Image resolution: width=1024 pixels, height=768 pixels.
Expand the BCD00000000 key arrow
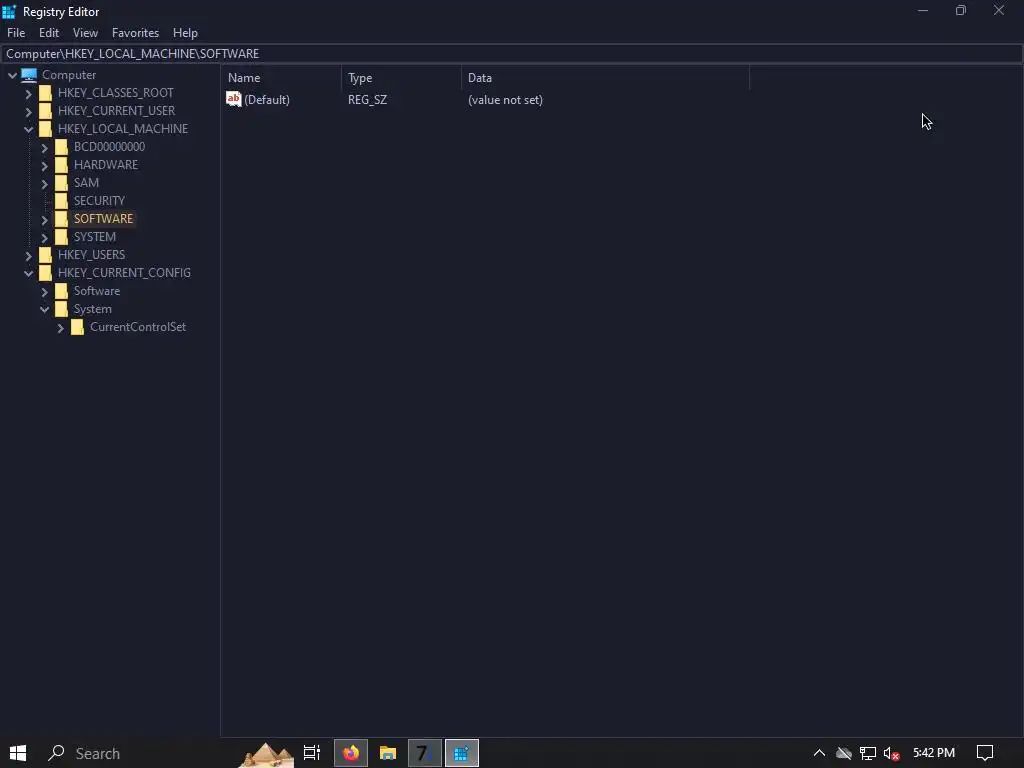tap(44, 148)
